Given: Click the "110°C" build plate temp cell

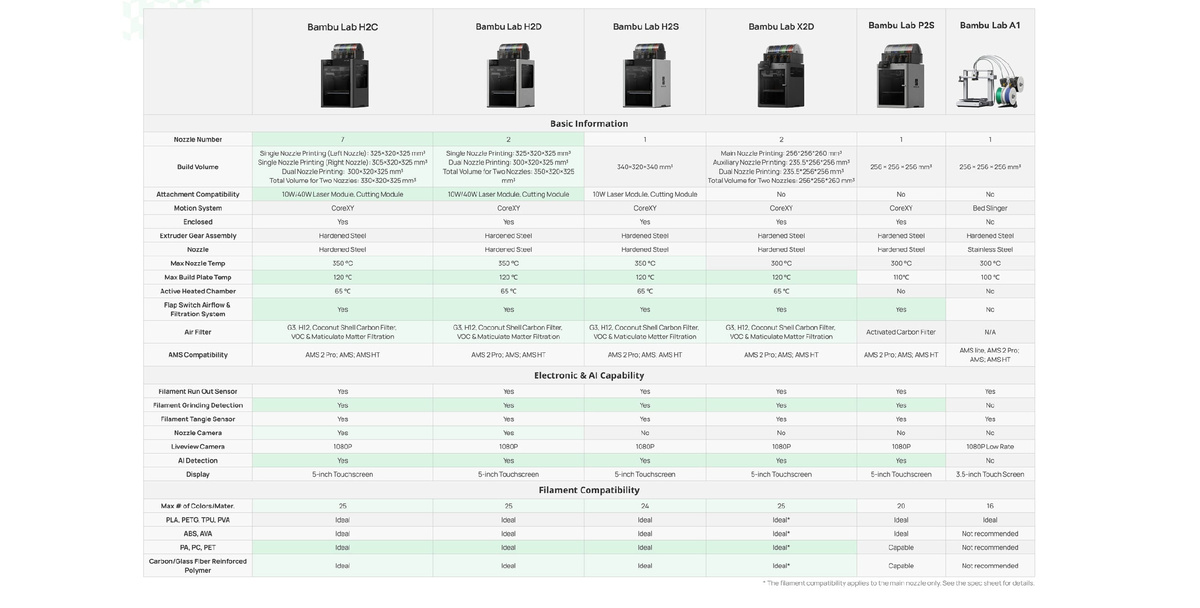Looking at the screenshot, I should pyautogui.click(x=901, y=277).
